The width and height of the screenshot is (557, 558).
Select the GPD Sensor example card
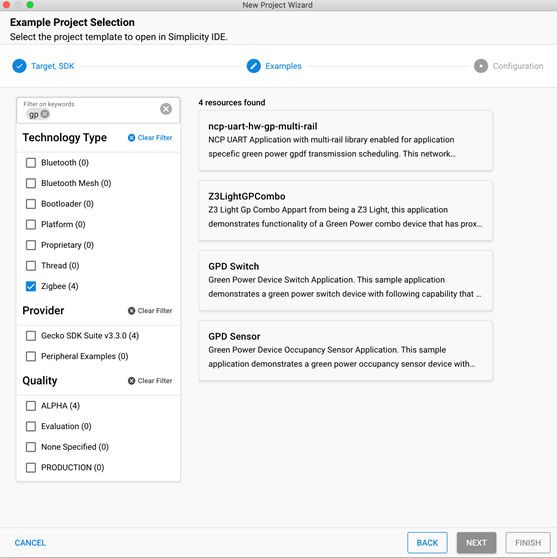[345, 351]
